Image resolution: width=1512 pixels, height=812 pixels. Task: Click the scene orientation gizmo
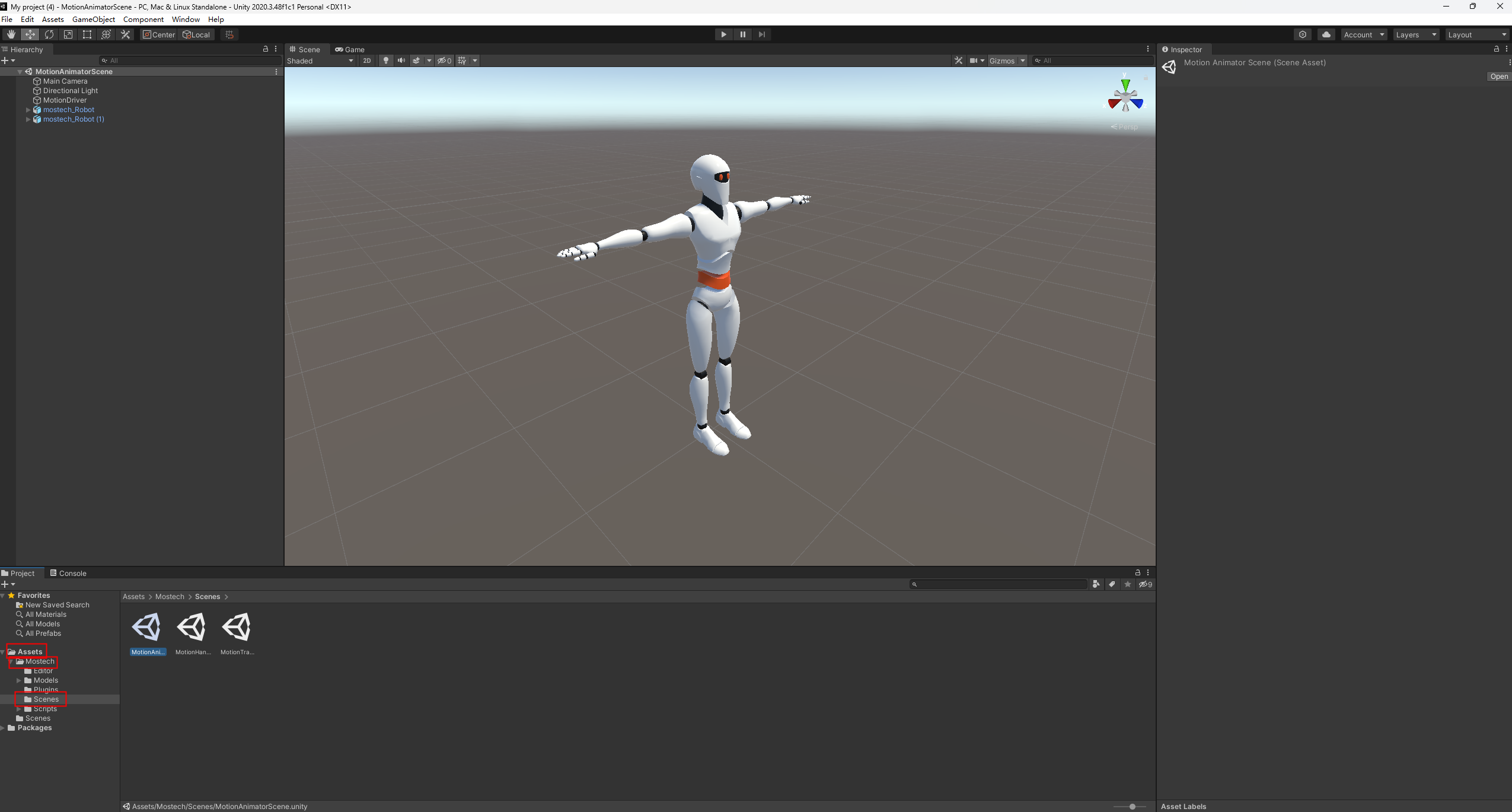click(1125, 98)
